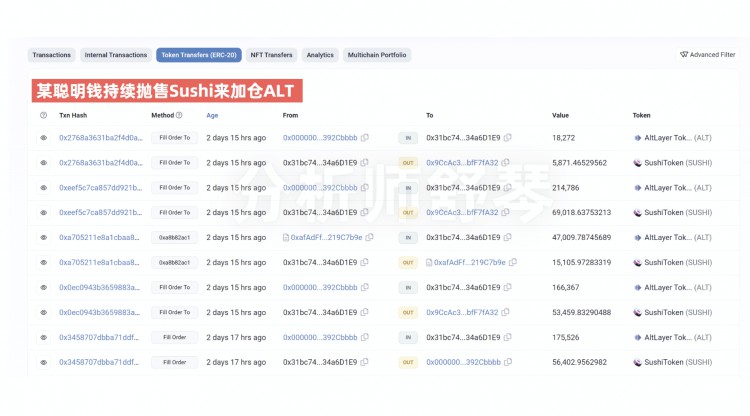Click the Fill Order badge in the 175,526 row
The width and height of the screenshot is (750, 416).
coord(175,337)
